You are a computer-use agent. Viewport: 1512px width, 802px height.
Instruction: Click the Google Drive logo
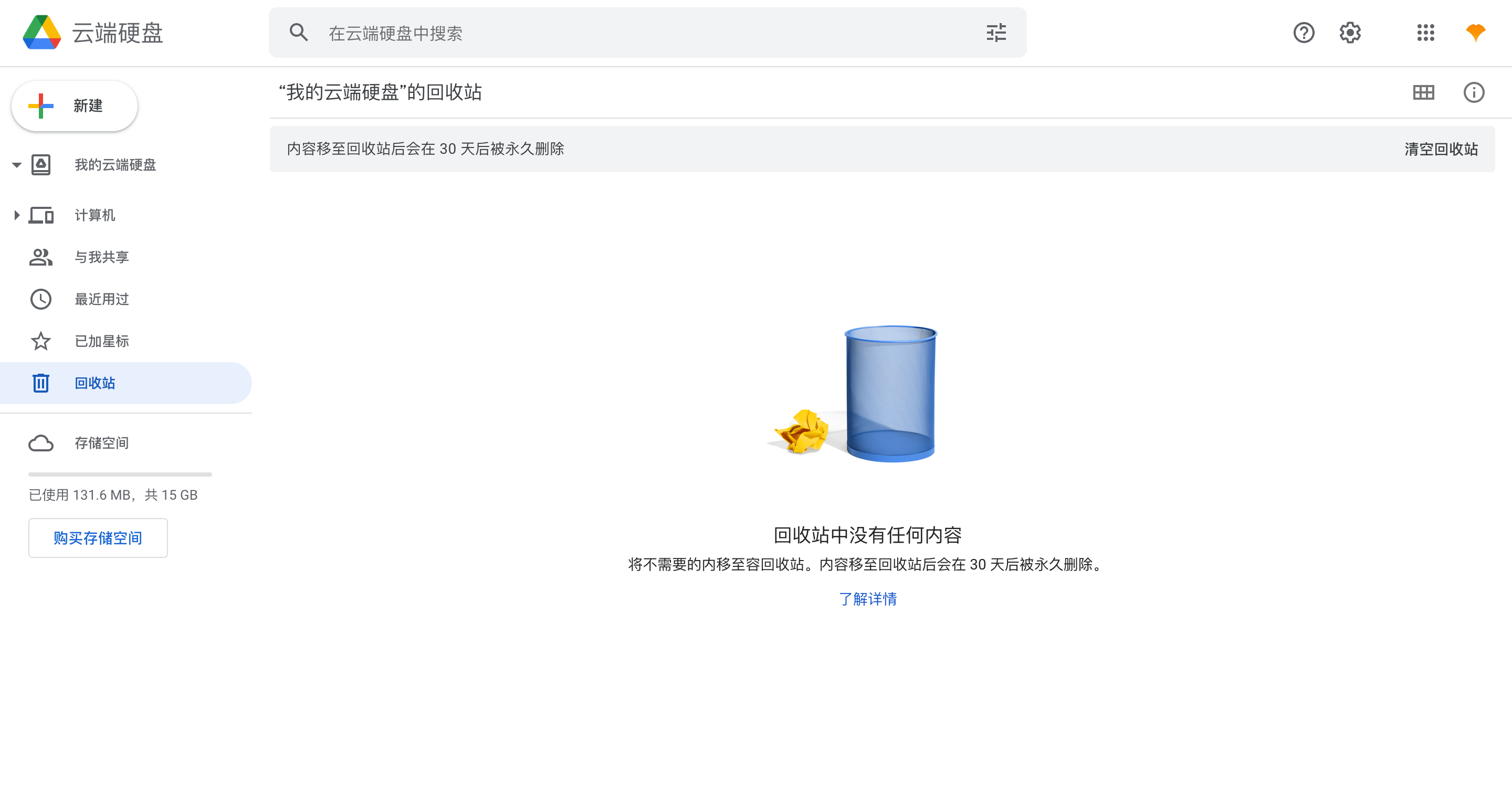41,33
